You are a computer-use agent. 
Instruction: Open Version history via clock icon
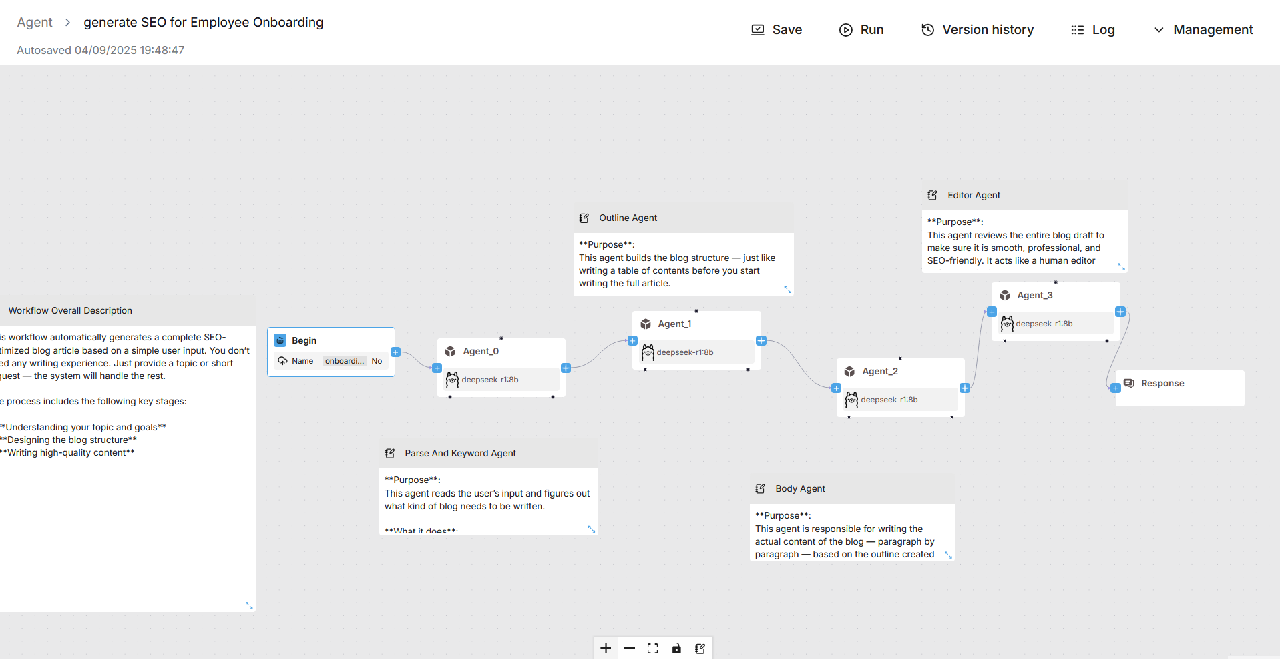pyautogui.click(x=928, y=30)
